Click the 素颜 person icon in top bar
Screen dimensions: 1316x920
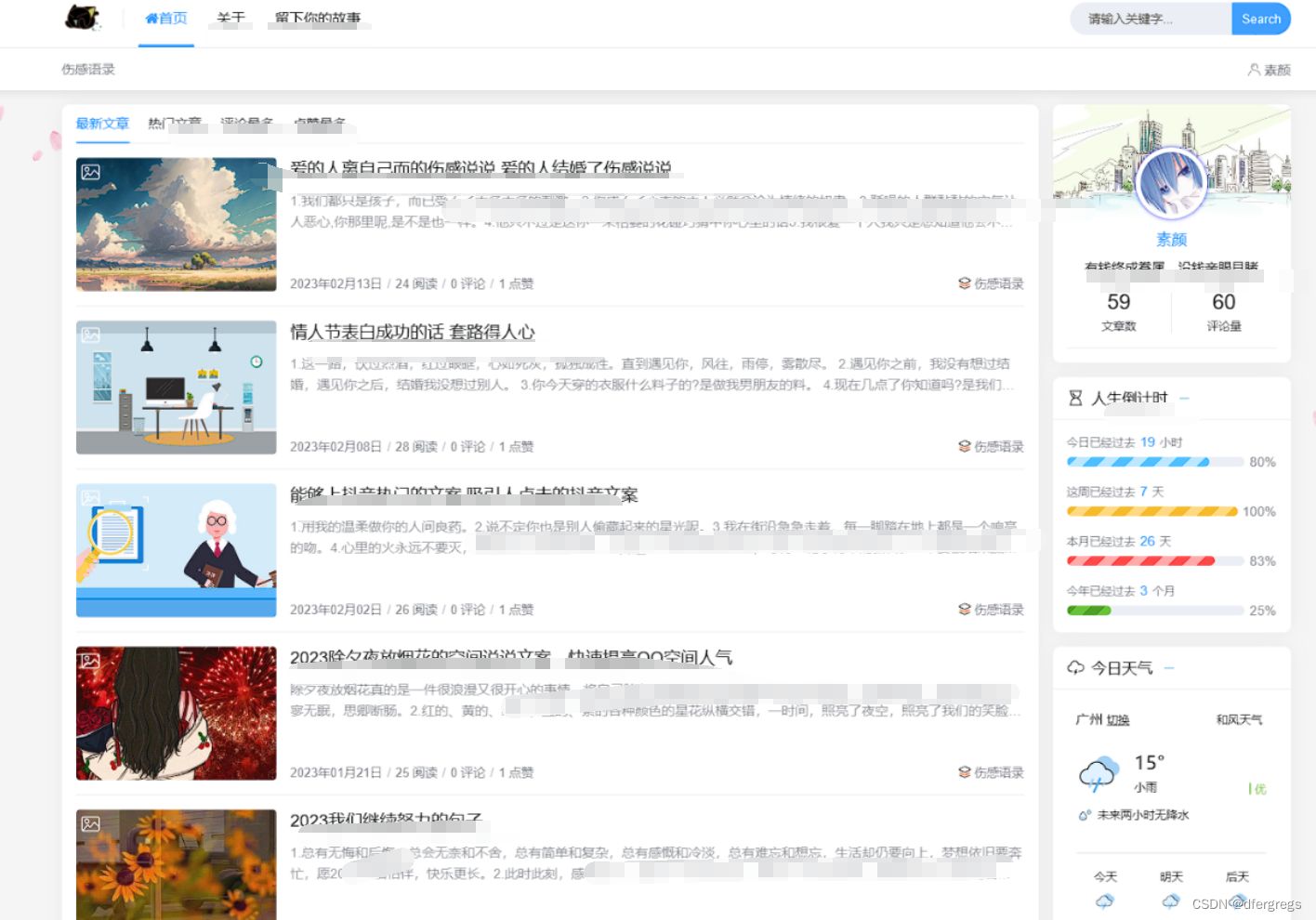1254,69
